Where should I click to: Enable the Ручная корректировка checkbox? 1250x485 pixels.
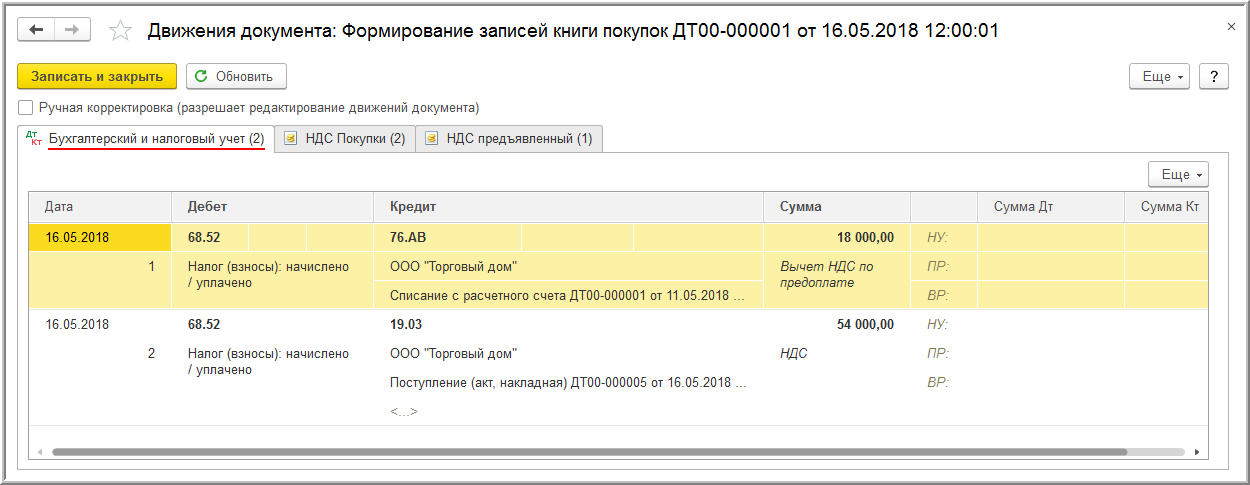[26, 107]
